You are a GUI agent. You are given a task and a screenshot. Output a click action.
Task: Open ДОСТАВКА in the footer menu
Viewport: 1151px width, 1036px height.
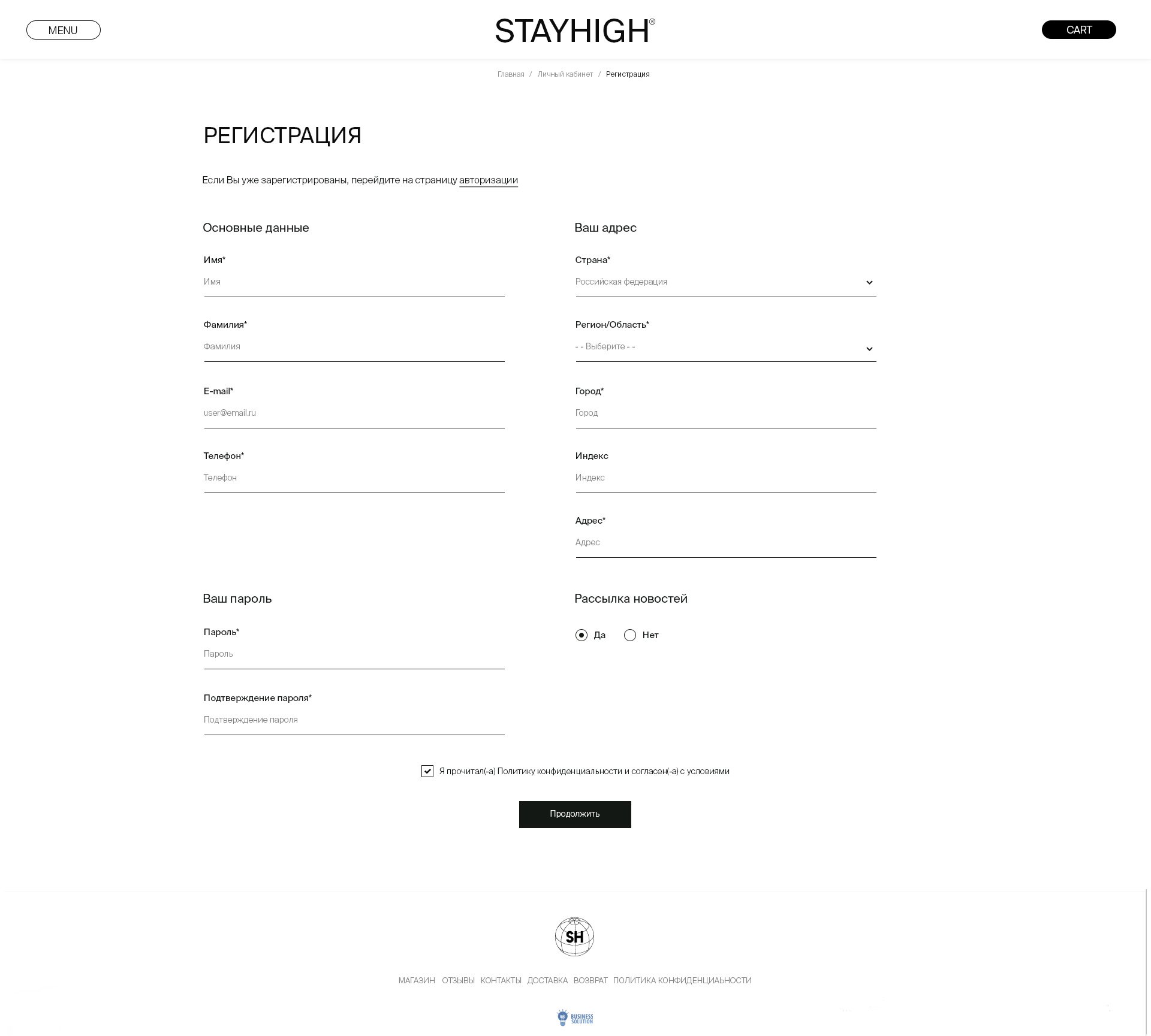click(x=547, y=980)
